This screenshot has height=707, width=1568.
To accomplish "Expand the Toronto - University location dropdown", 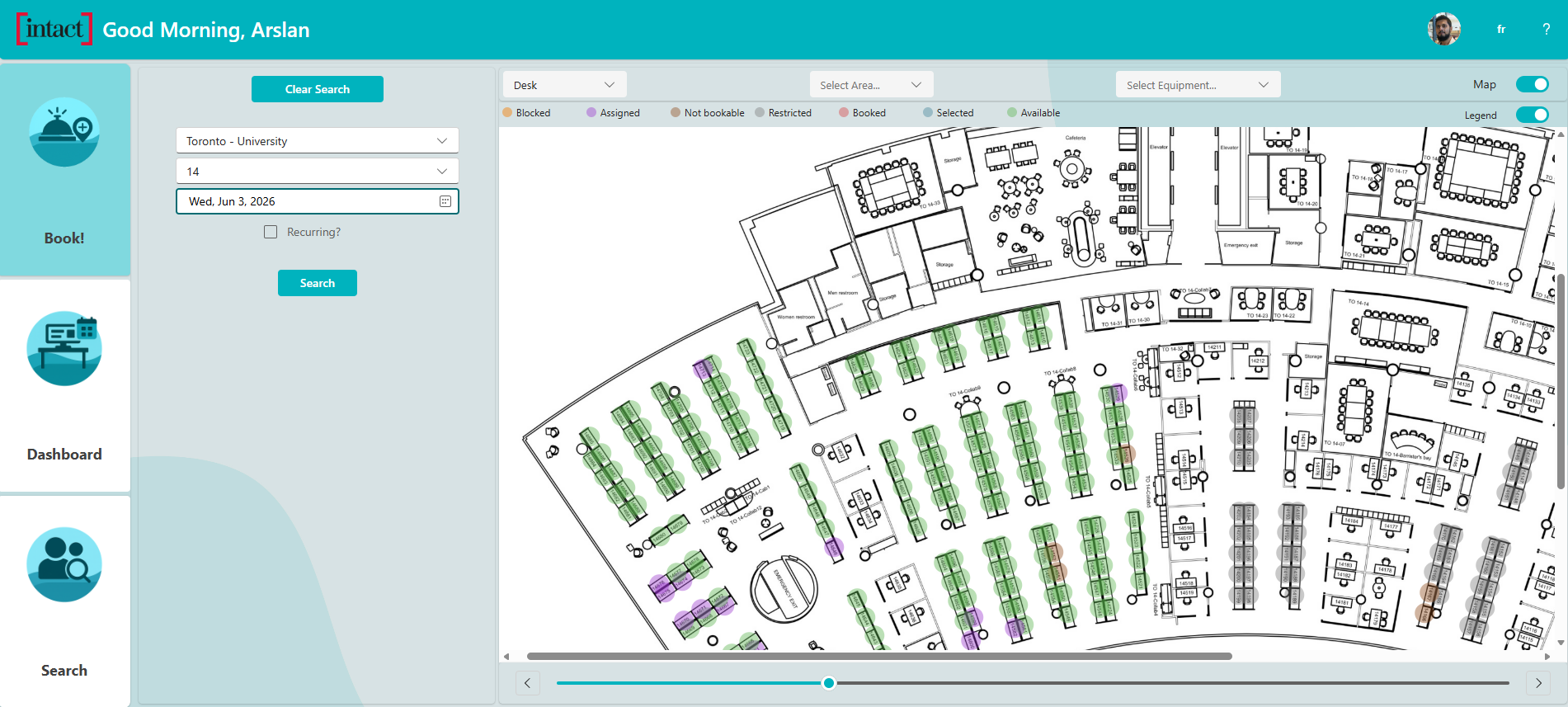I will (318, 141).
